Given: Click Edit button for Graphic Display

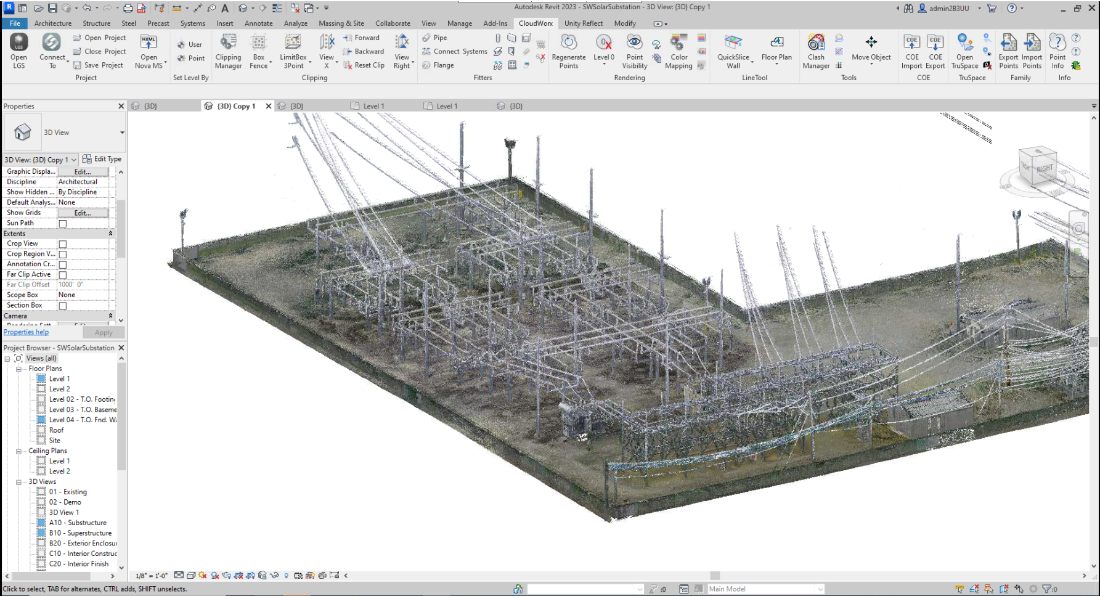Looking at the screenshot, I should [x=83, y=172].
